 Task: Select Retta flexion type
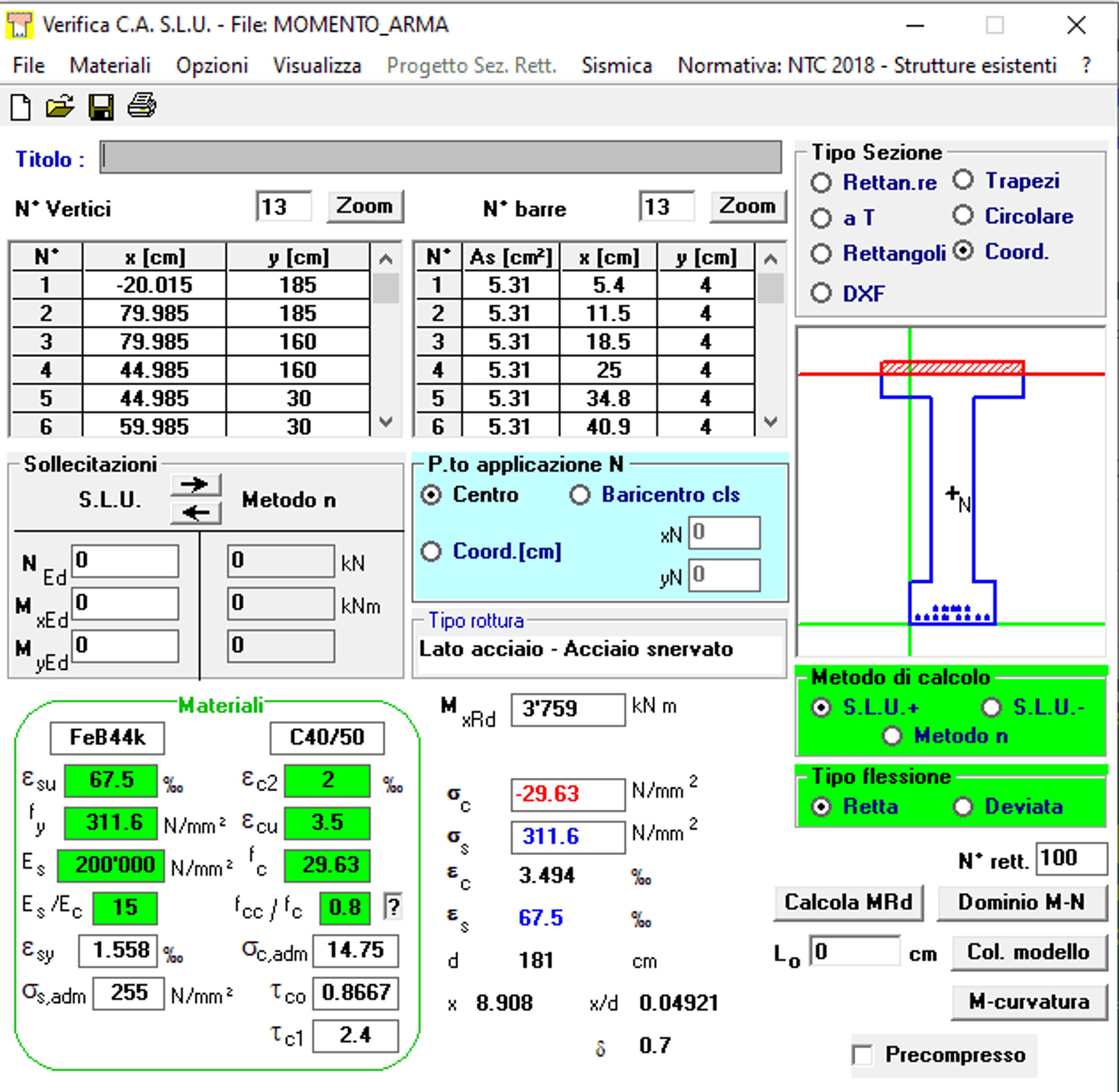821,807
